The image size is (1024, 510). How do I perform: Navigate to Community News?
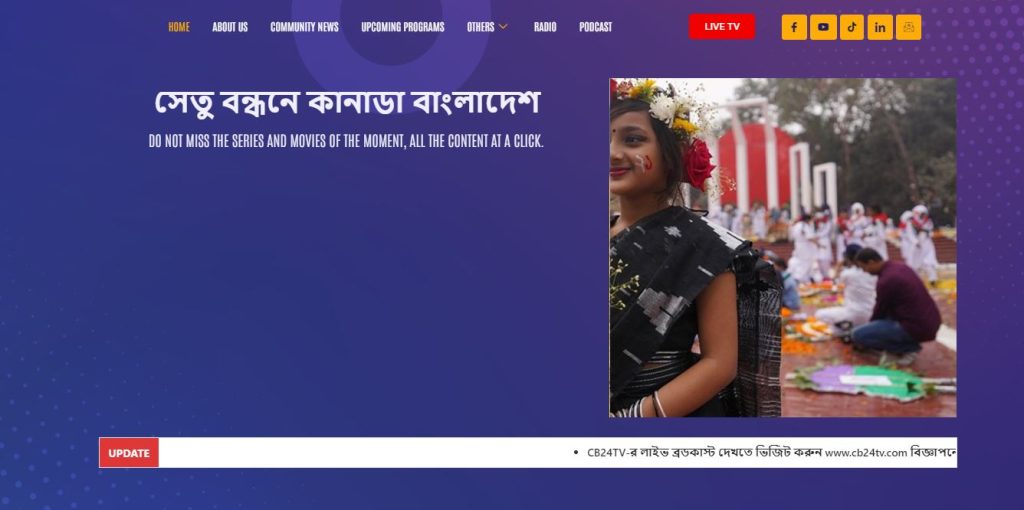tap(304, 27)
